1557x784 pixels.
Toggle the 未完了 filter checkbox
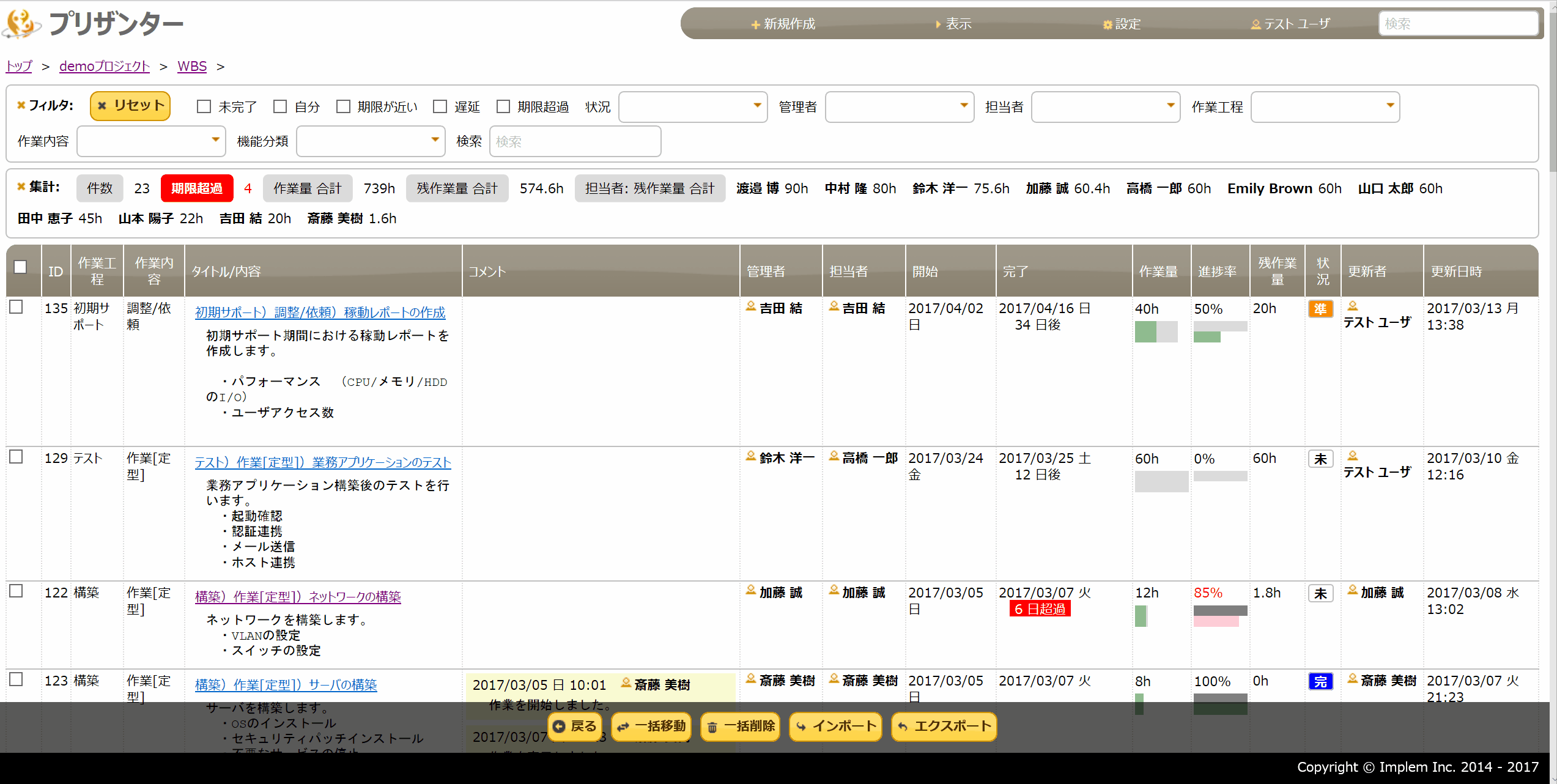point(204,106)
